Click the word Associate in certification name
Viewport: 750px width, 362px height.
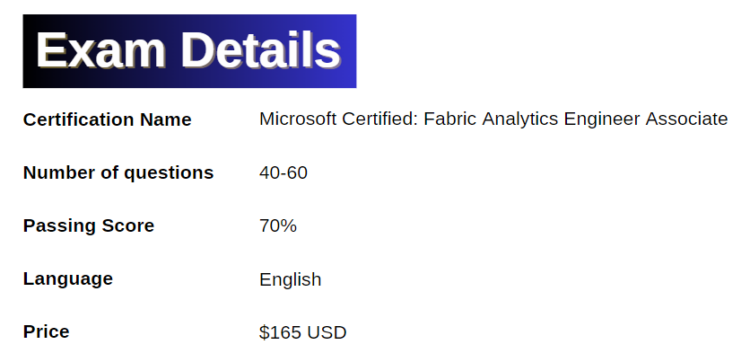click(687, 119)
